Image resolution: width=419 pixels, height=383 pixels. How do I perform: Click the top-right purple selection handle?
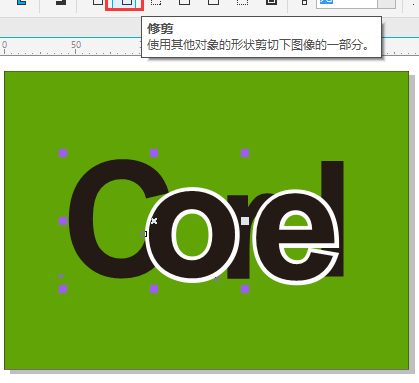click(245, 153)
